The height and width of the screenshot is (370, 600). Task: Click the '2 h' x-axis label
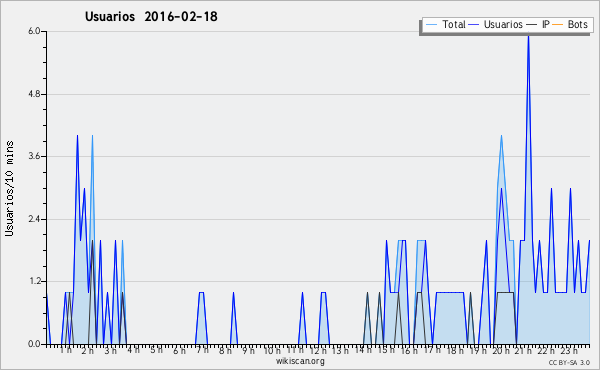click(x=88, y=351)
